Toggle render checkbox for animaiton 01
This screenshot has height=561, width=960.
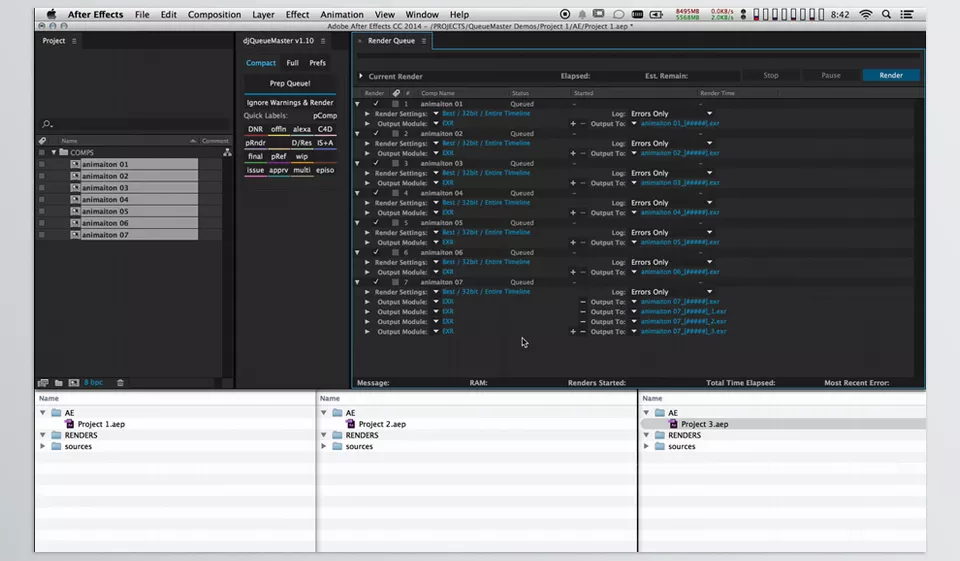point(376,104)
